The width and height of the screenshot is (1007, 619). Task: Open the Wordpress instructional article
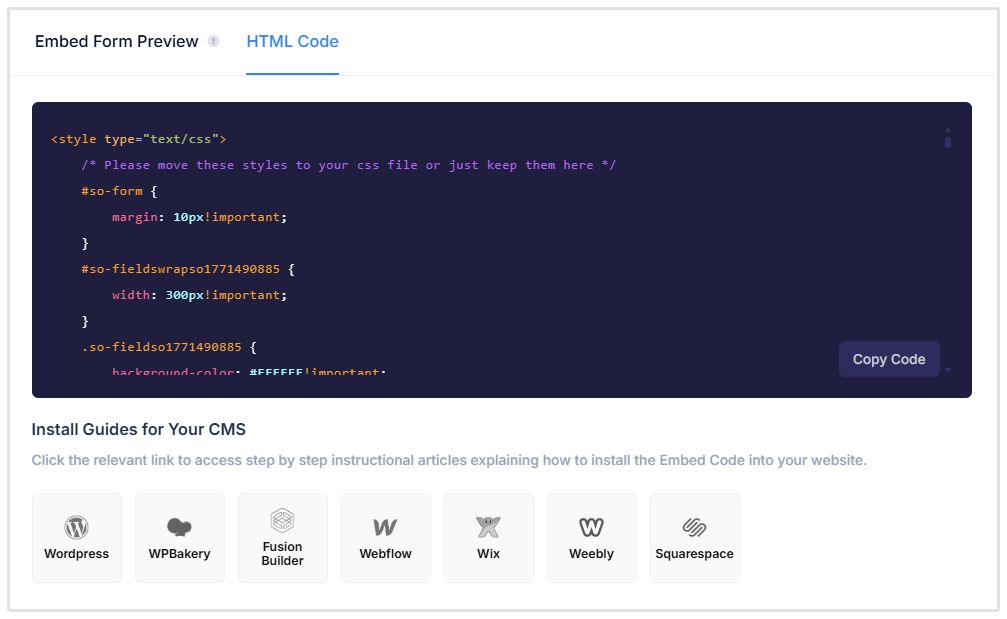77,537
